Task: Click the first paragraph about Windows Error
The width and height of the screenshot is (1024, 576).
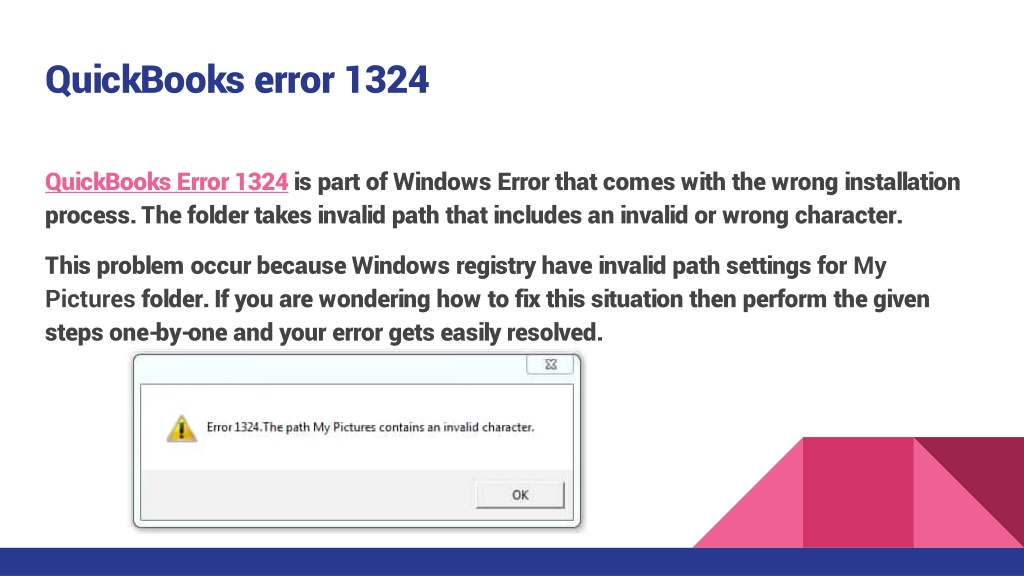Action: (502, 199)
